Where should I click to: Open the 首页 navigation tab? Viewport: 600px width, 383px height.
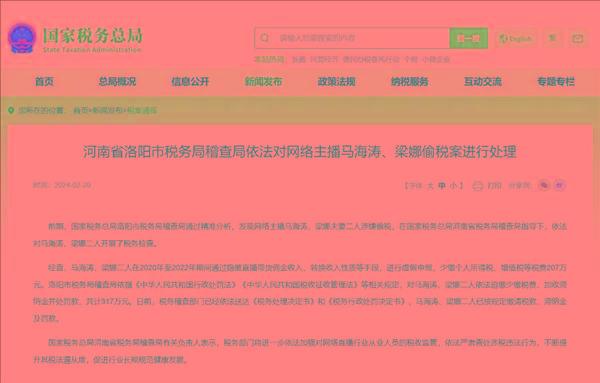tap(44, 81)
